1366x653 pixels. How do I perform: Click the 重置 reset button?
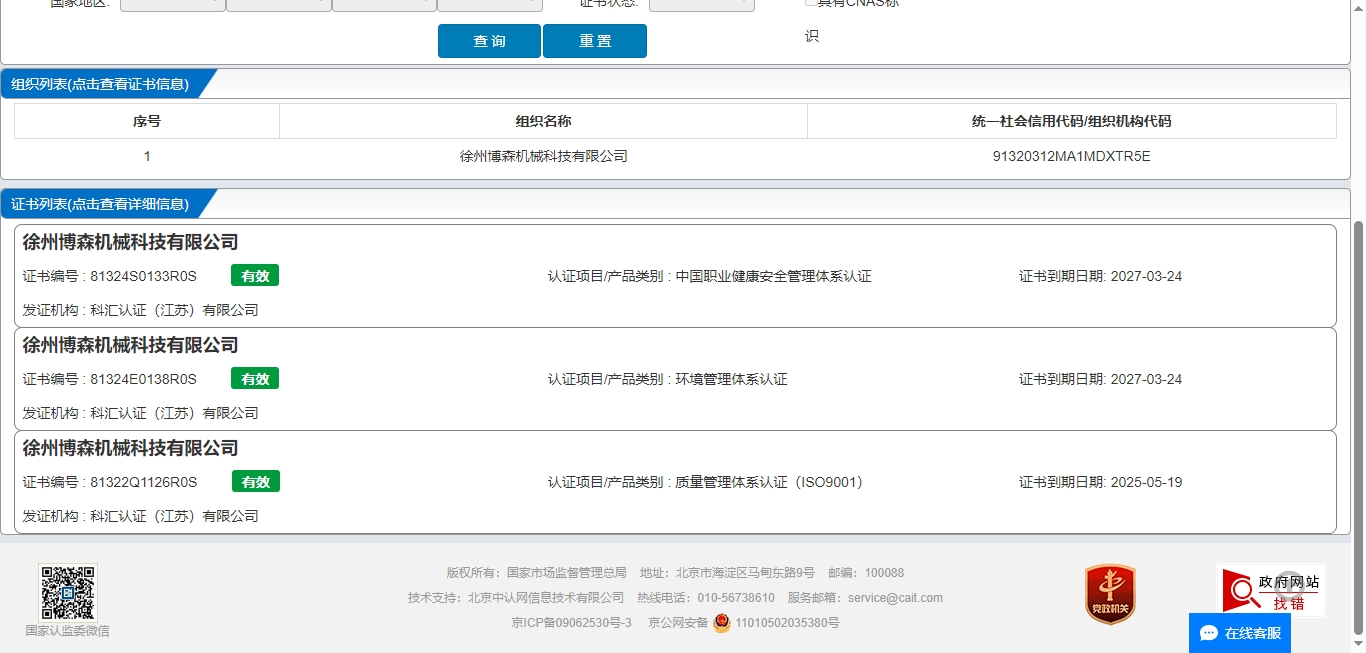coord(595,41)
